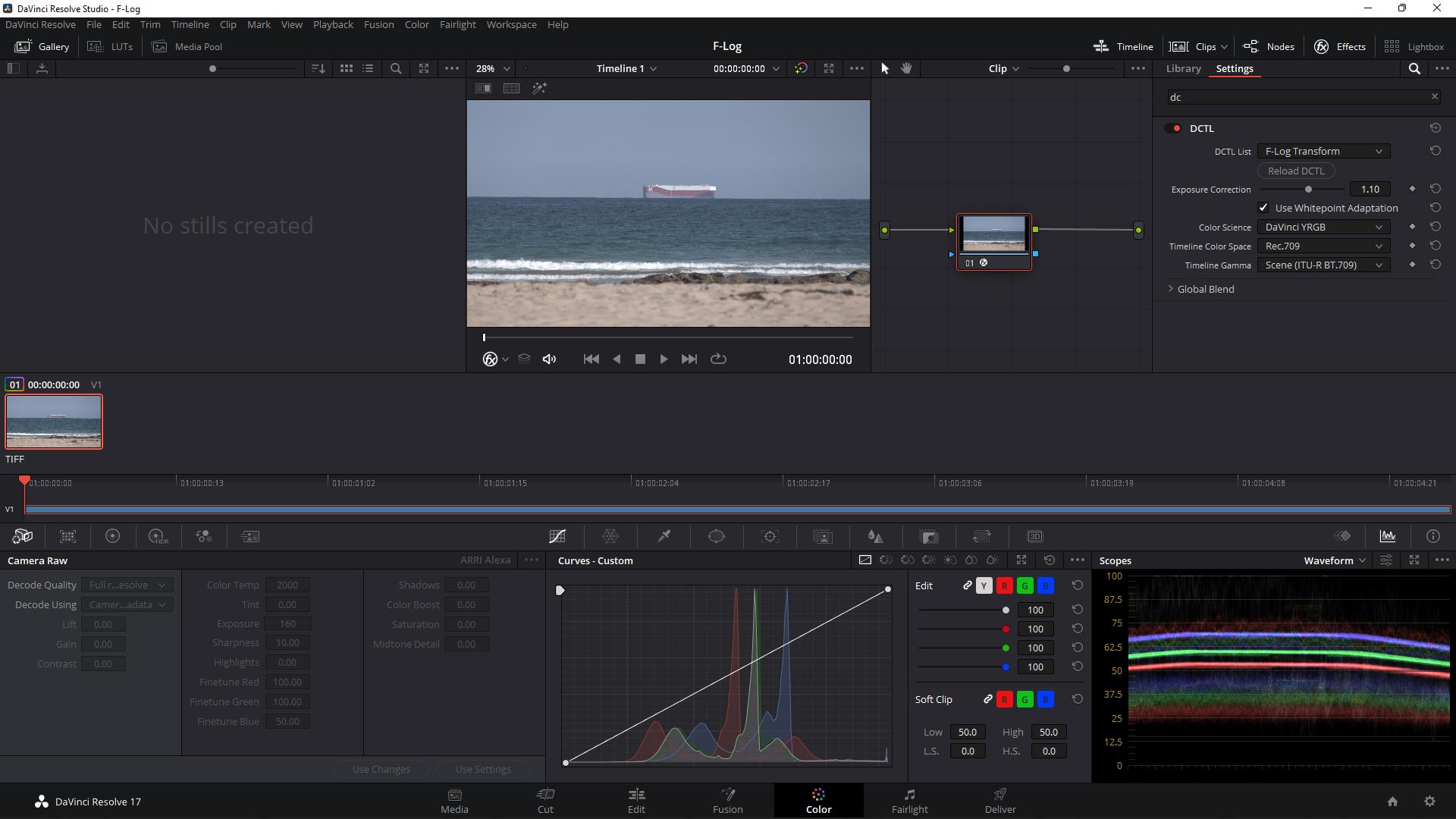Click the image wipe magic wand icon
Image resolution: width=1456 pixels, height=819 pixels.
tap(539, 89)
